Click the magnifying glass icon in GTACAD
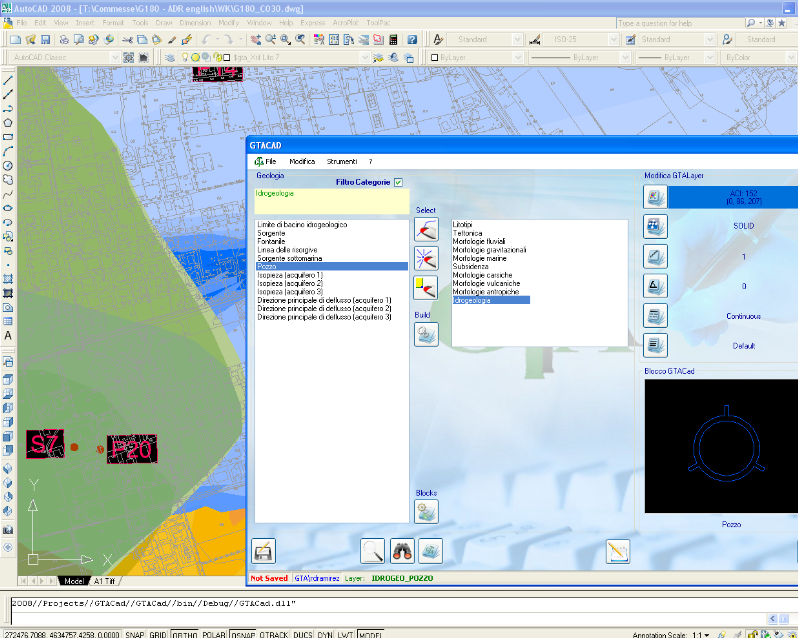798x638 pixels. click(x=373, y=551)
